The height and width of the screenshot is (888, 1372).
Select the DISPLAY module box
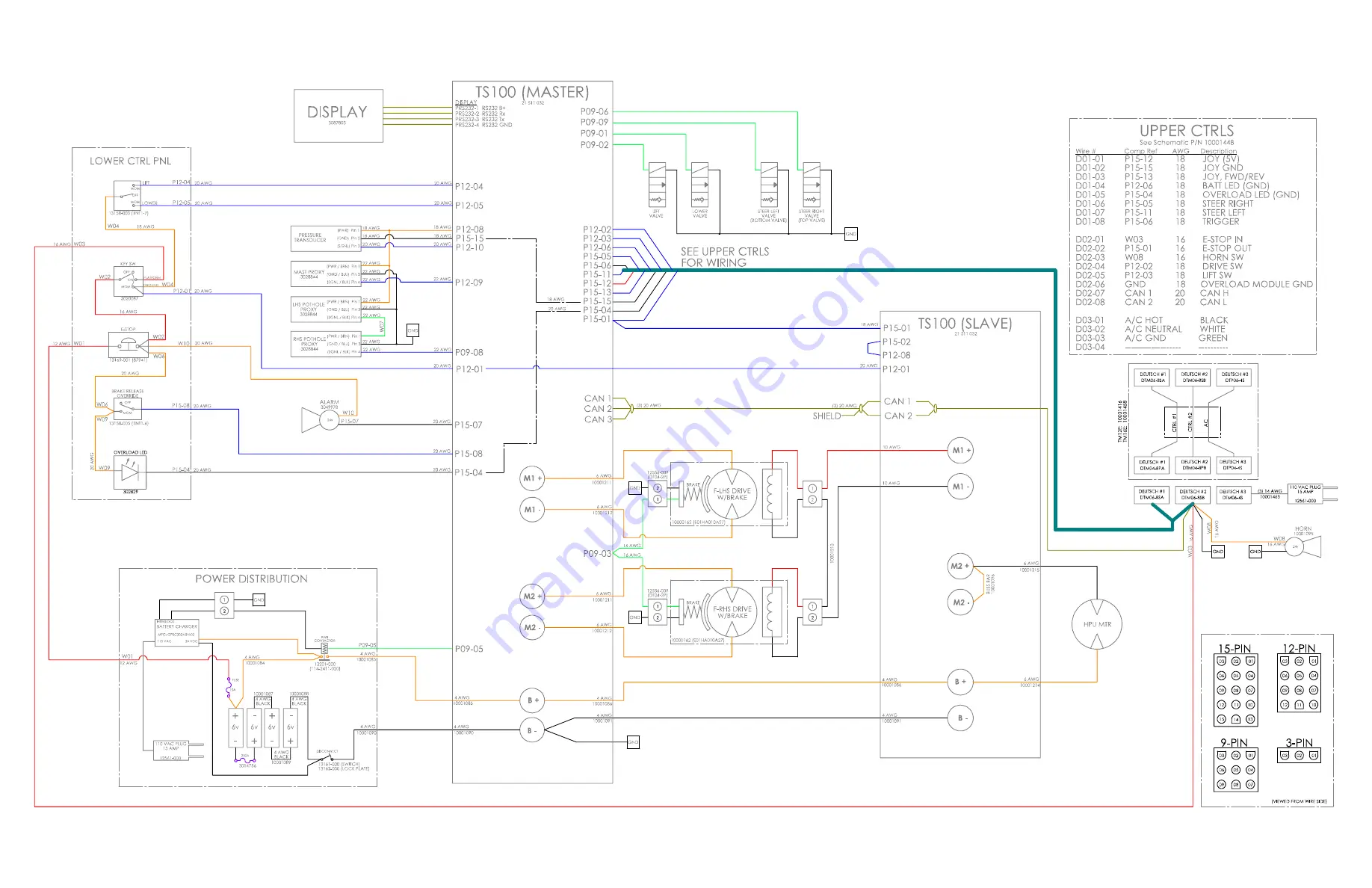point(339,116)
